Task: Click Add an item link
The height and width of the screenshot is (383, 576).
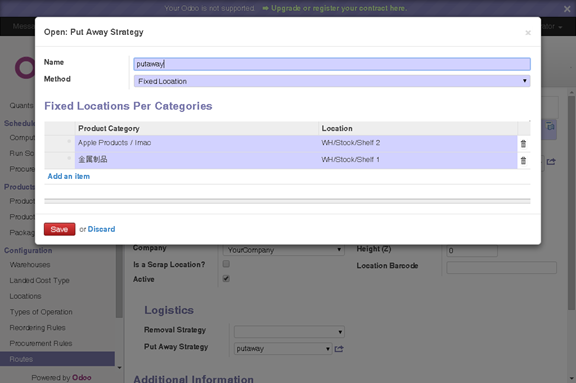Action: click(69, 176)
